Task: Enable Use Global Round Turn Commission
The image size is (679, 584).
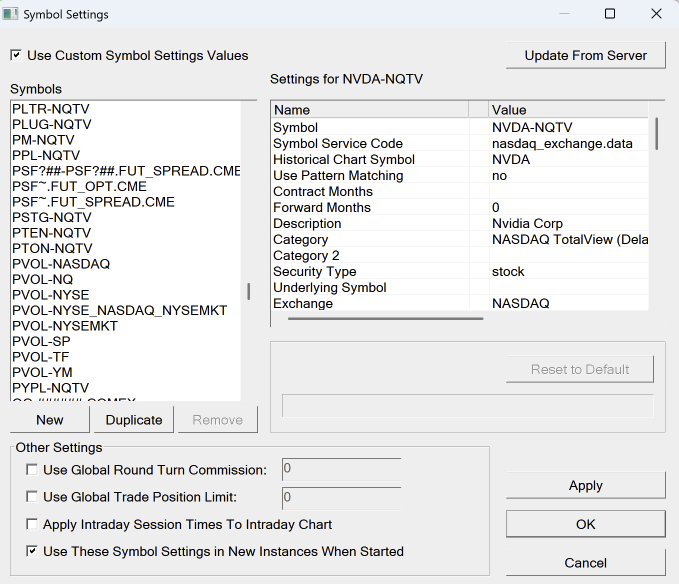Action: [x=32, y=470]
